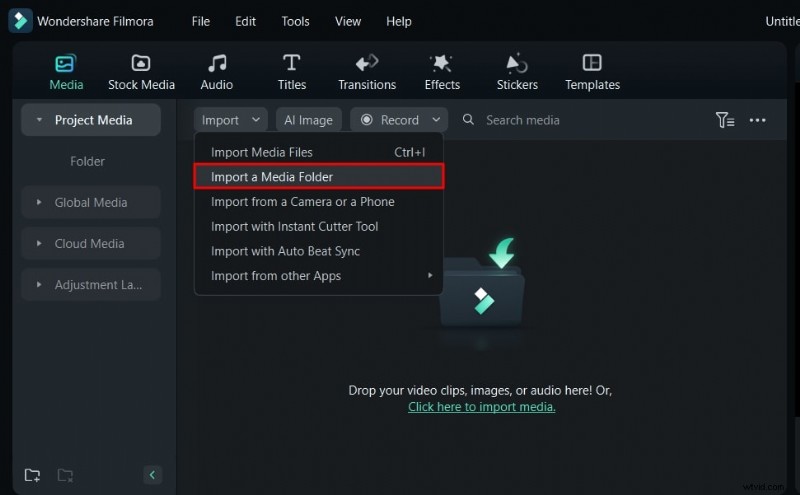Image resolution: width=800 pixels, height=495 pixels.
Task: Open the Record dropdown
Action: [399, 120]
